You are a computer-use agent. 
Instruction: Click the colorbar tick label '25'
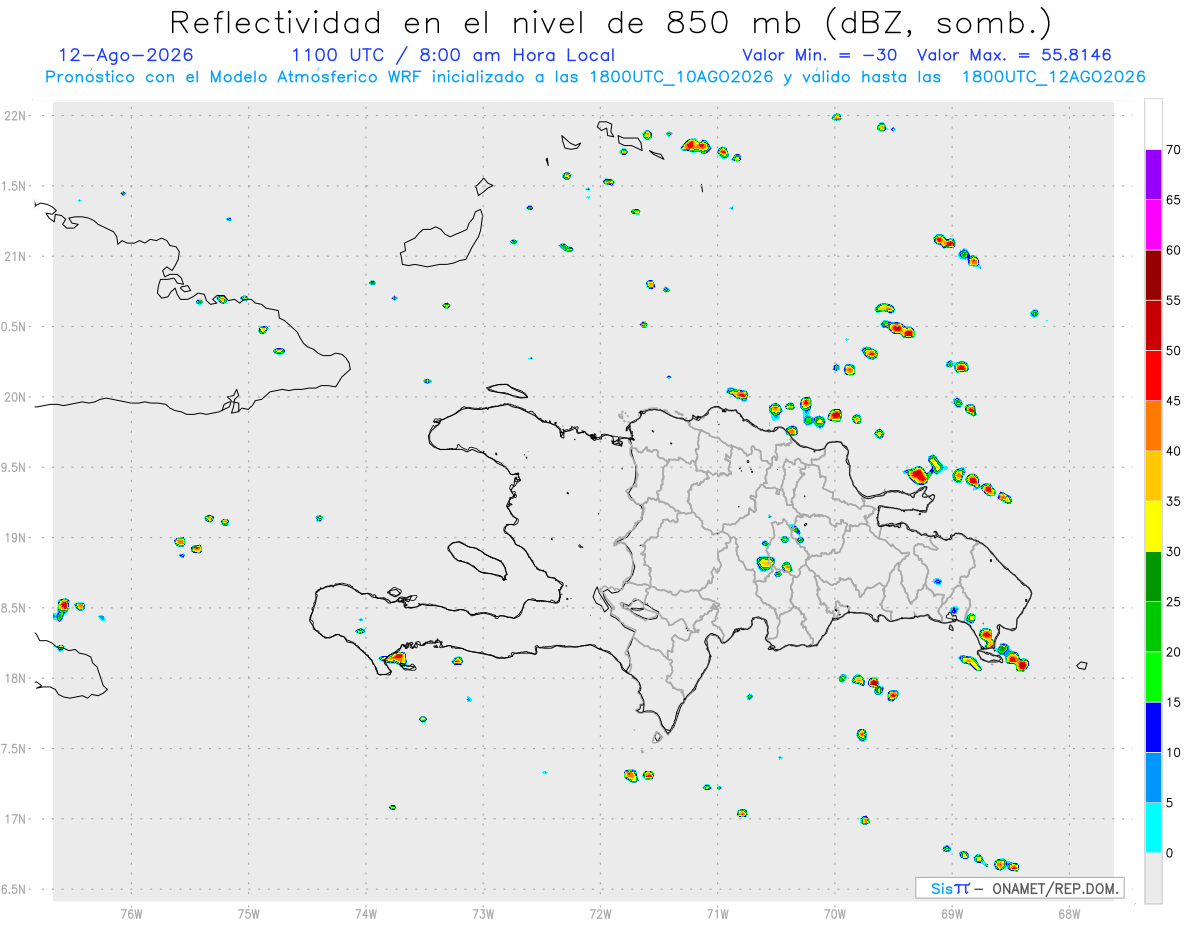tap(1174, 602)
